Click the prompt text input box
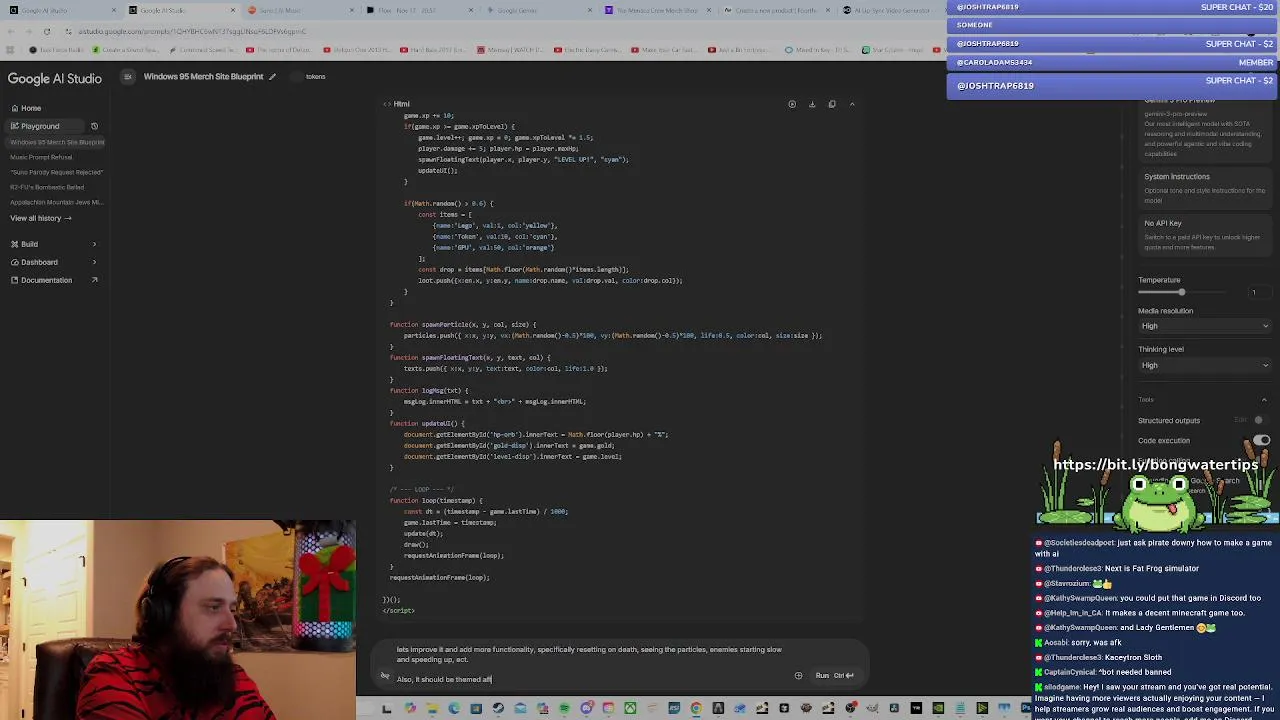Viewport: 1280px width, 720px height. click(x=590, y=665)
